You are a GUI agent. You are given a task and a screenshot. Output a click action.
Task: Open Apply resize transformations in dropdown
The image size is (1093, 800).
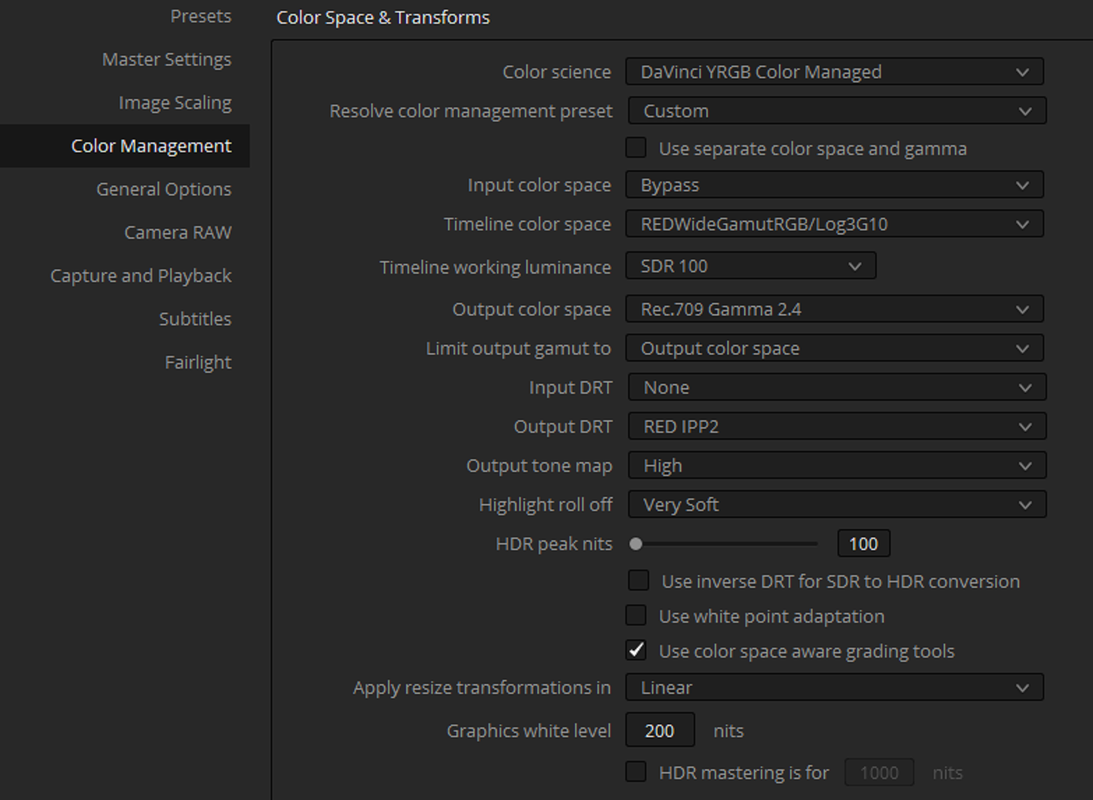tap(834, 687)
